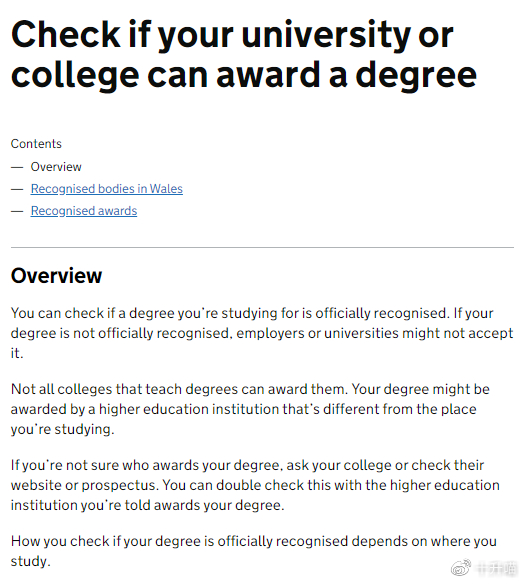Click the dash before Recognised awards
This screenshot has width=524, height=584.
coord(17,211)
